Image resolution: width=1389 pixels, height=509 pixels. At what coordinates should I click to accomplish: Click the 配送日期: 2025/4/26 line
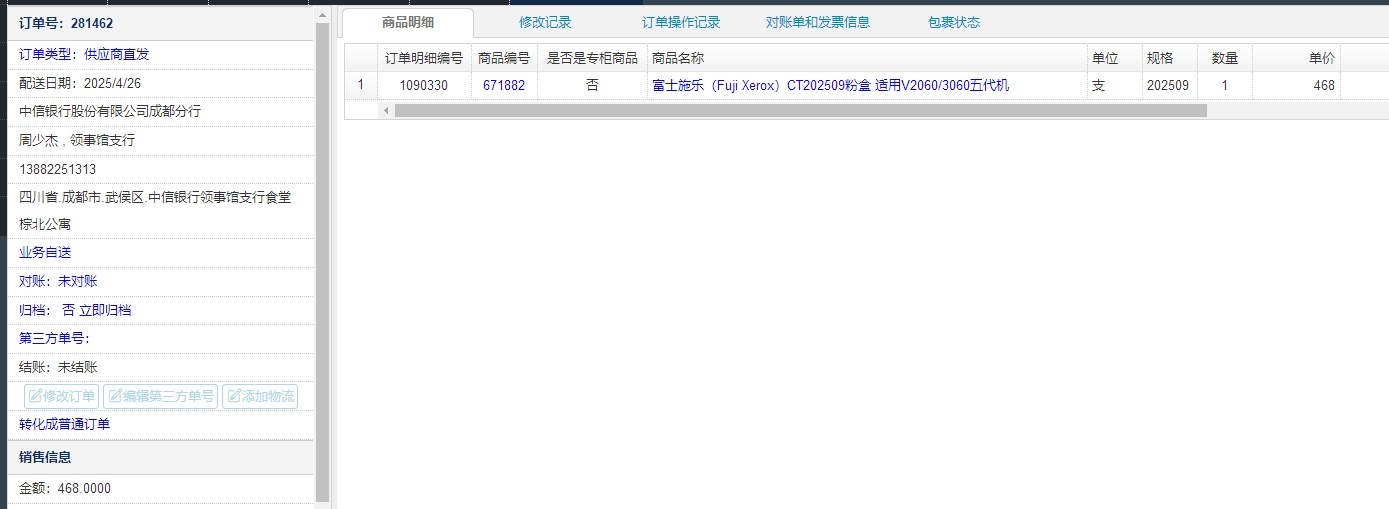tap(80, 83)
